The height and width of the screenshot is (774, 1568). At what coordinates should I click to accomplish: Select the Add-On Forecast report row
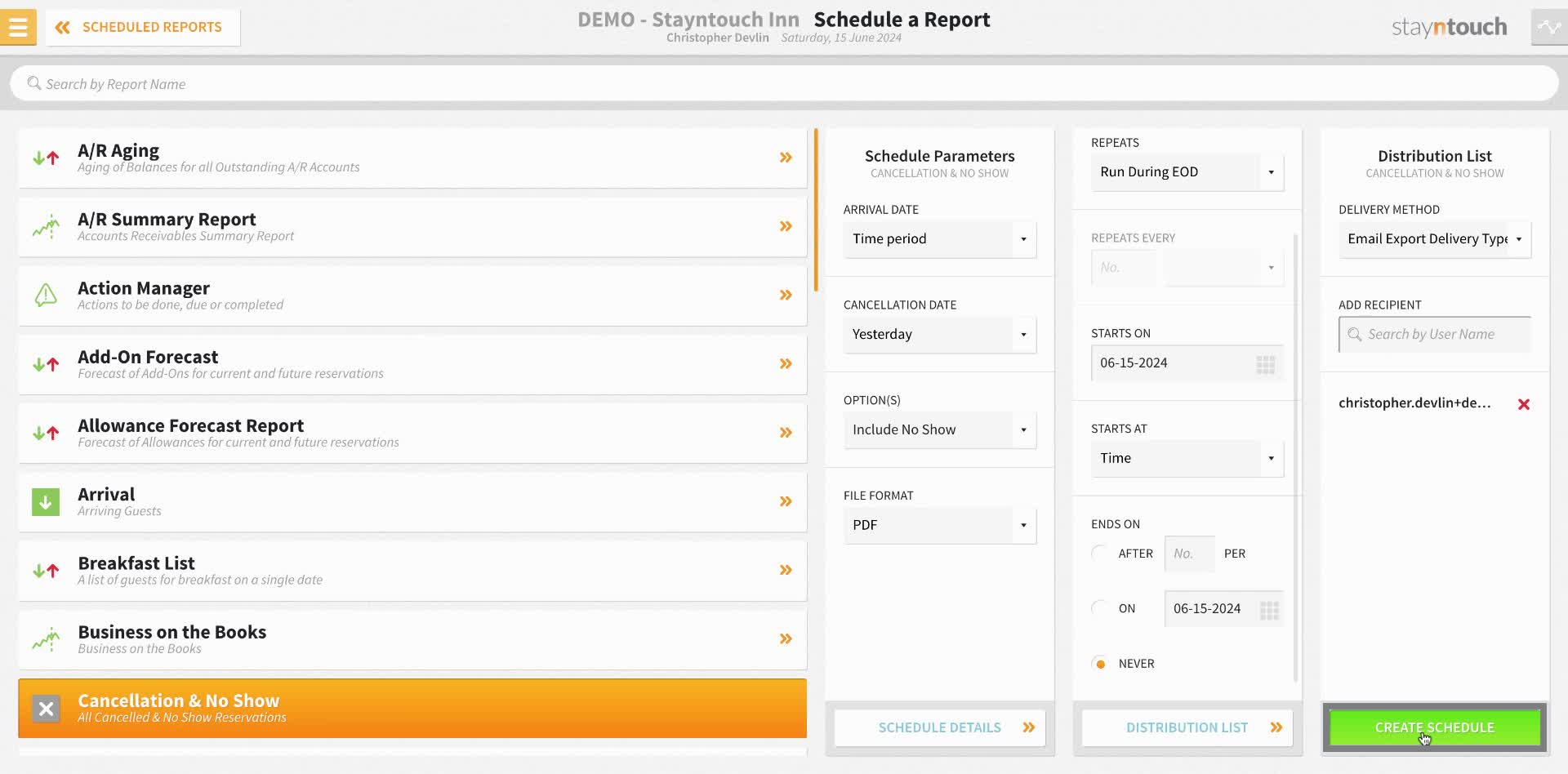coord(412,364)
